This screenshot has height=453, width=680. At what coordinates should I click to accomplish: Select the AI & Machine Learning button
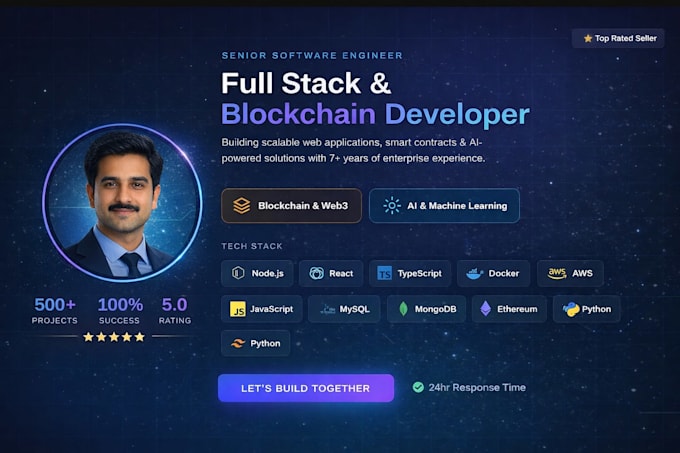coord(444,205)
